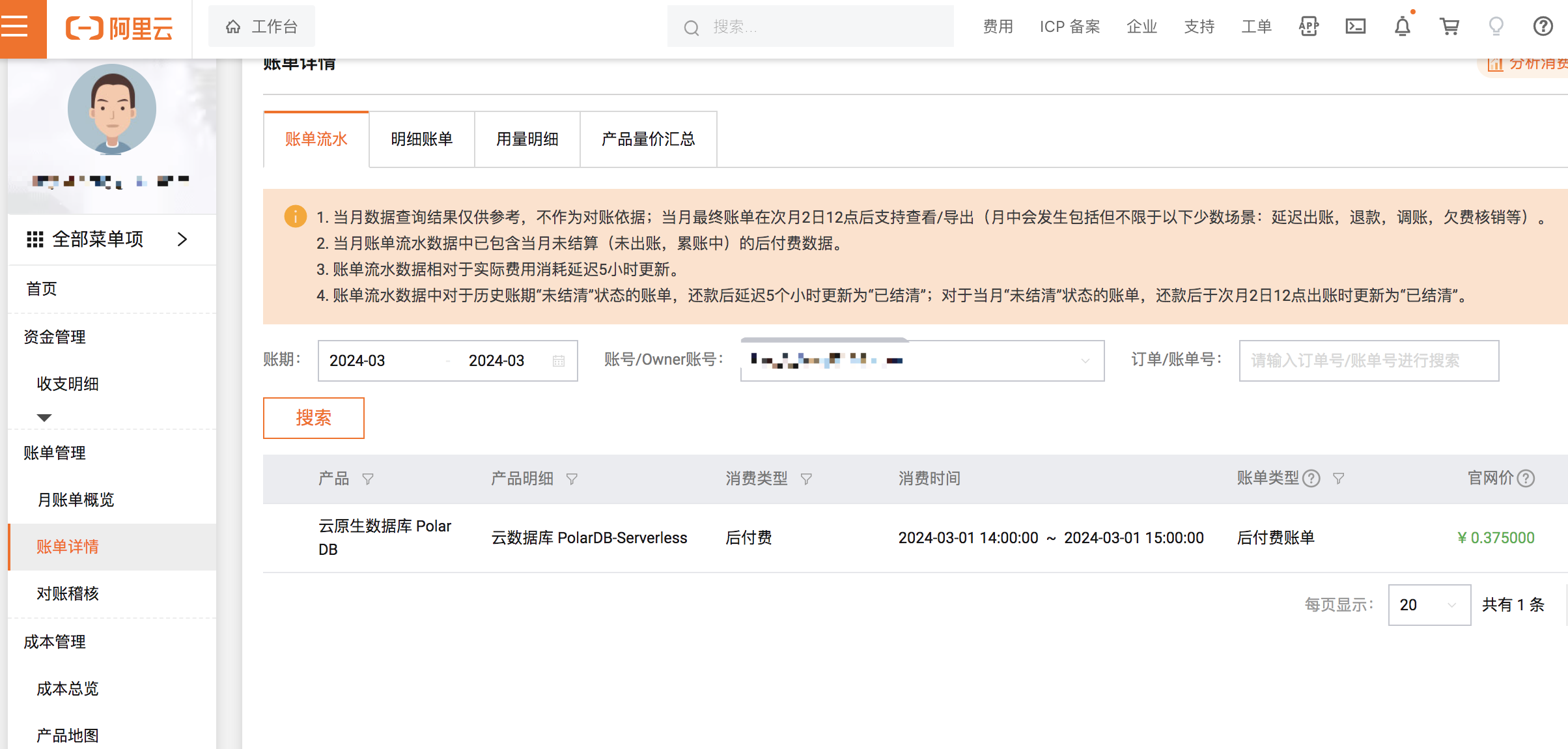The width and height of the screenshot is (1568, 749).
Task: Show 账单类型 help tooltip
Action: (1311, 479)
